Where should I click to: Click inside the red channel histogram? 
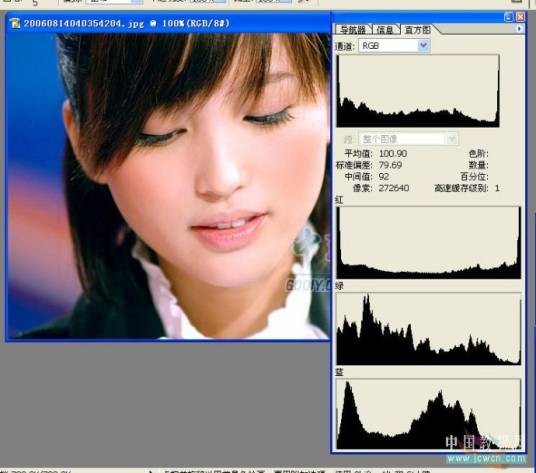(x=429, y=242)
